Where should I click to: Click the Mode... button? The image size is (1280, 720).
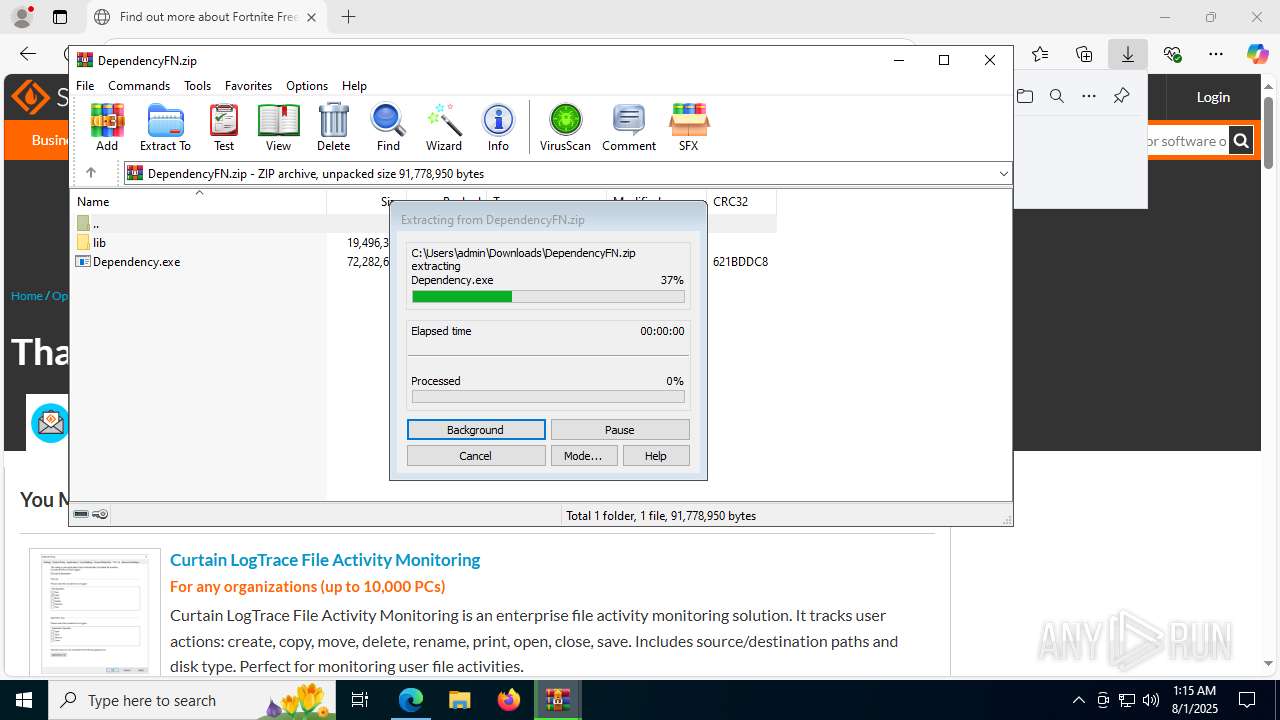click(583, 456)
